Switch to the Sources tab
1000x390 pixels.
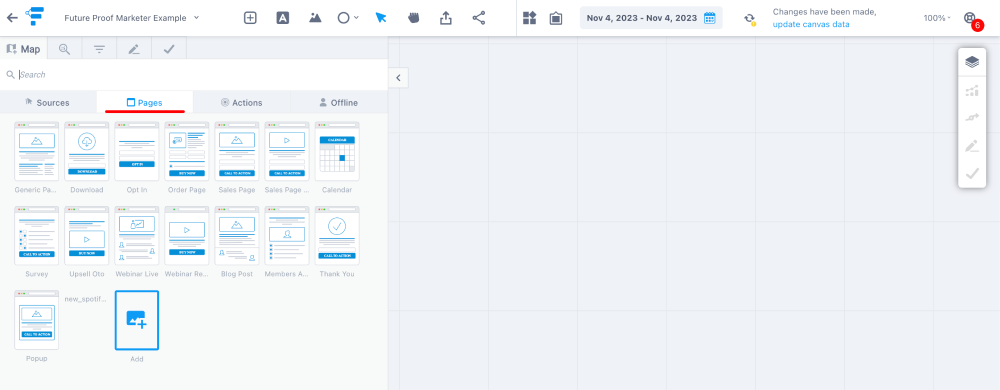[x=48, y=103]
